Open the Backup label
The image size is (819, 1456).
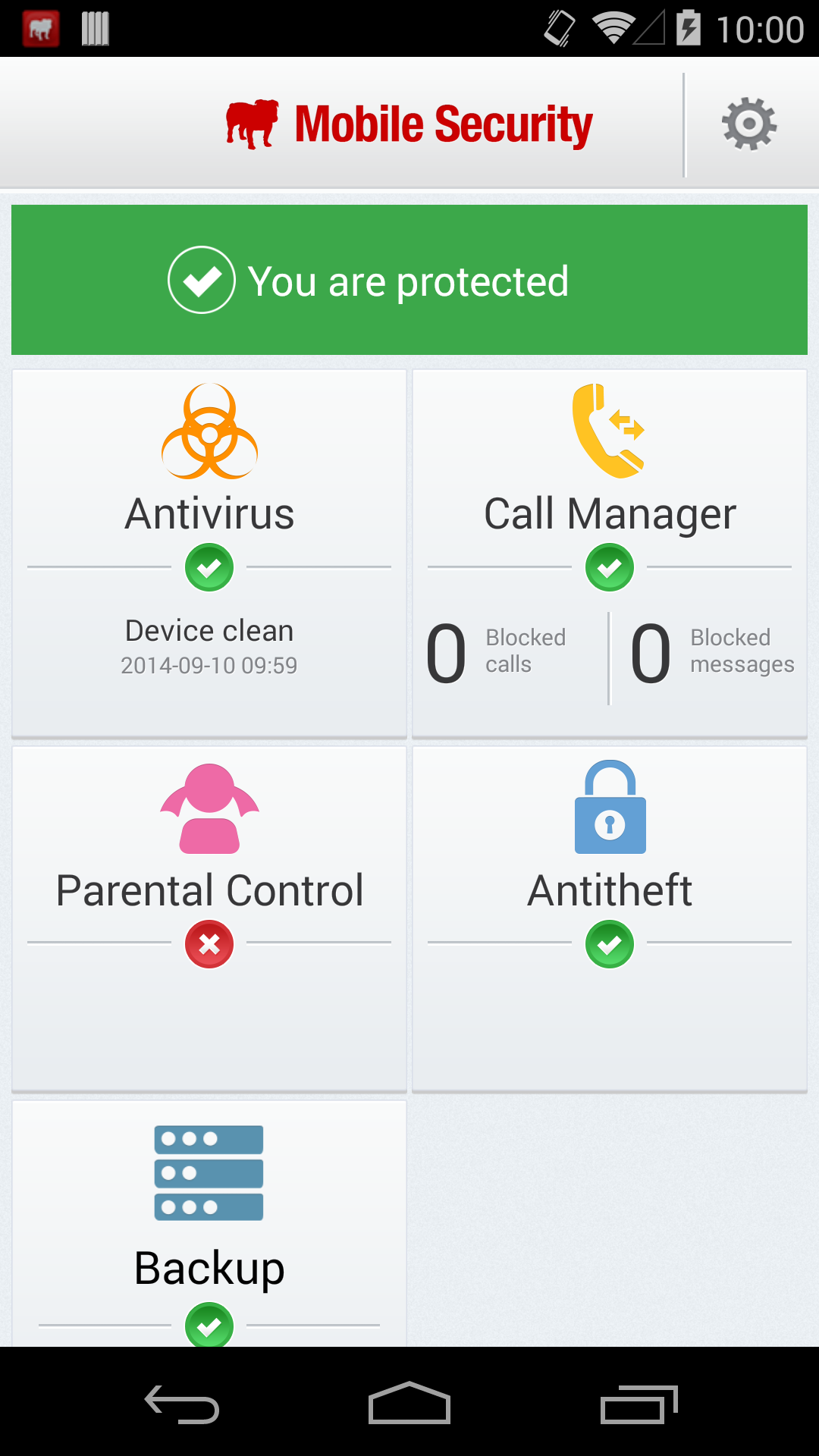coord(209,1268)
